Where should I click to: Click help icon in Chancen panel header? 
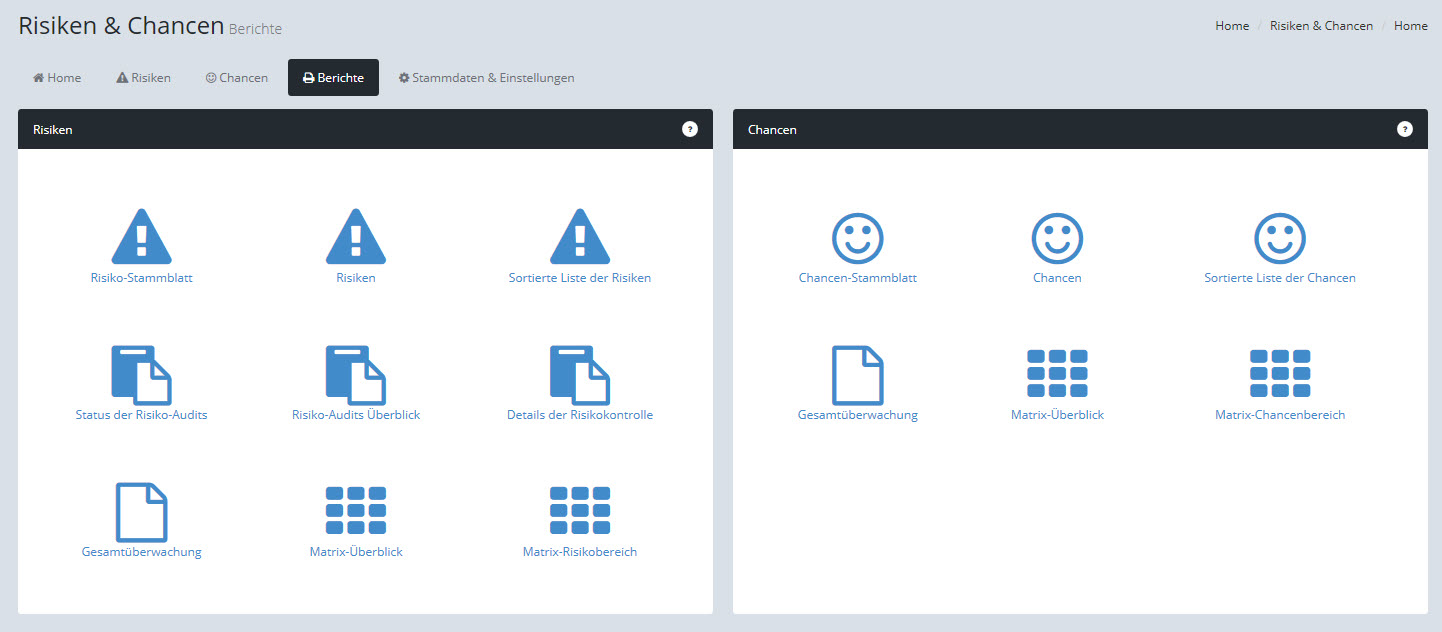click(x=1404, y=129)
